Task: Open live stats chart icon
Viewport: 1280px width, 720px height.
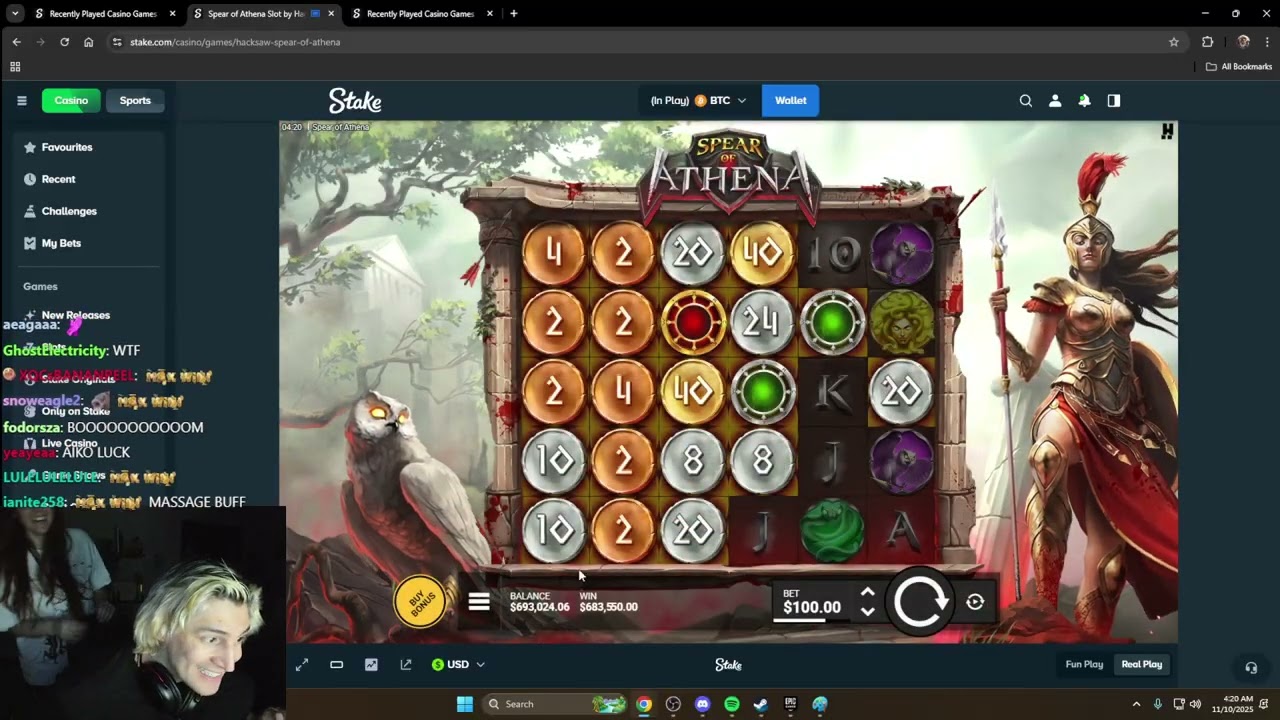Action: pos(371,664)
